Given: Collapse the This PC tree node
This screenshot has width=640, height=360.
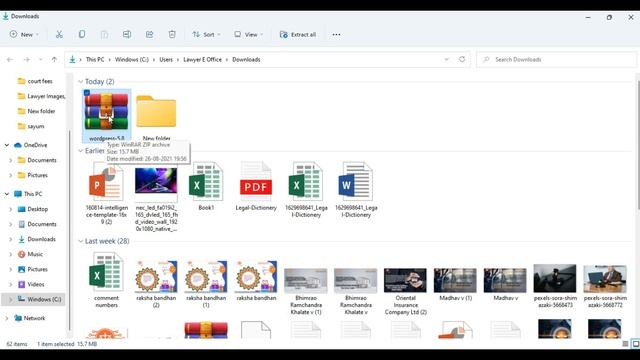Looking at the screenshot, I should click(7, 194).
